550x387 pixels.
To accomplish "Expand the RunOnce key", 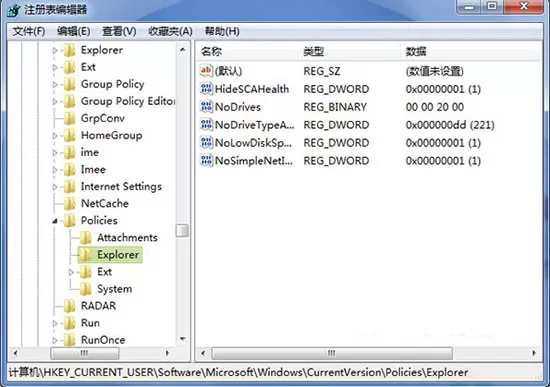I will pos(55,340).
